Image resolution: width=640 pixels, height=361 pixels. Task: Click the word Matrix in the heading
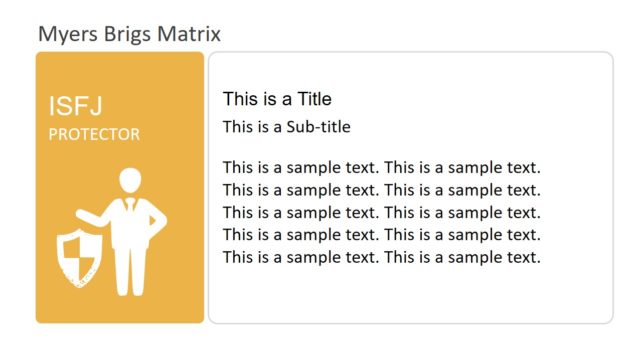point(189,33)
